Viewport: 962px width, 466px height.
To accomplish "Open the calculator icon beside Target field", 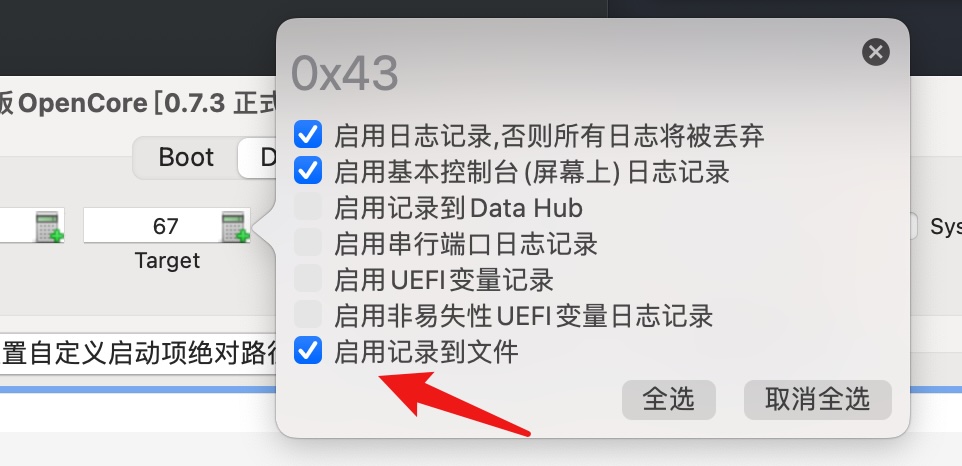I will (x=235, y=227).
